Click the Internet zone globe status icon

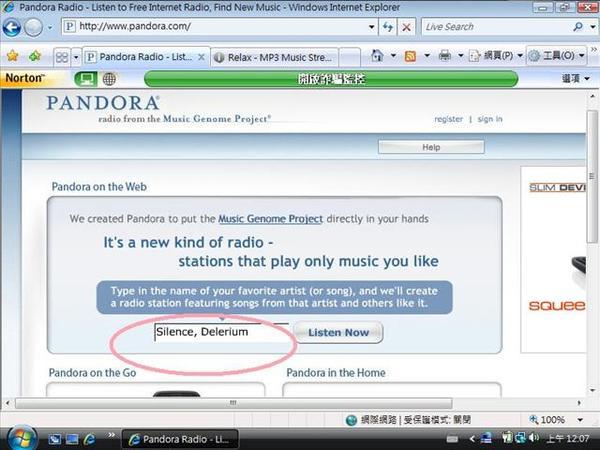[x=351, y=420]
